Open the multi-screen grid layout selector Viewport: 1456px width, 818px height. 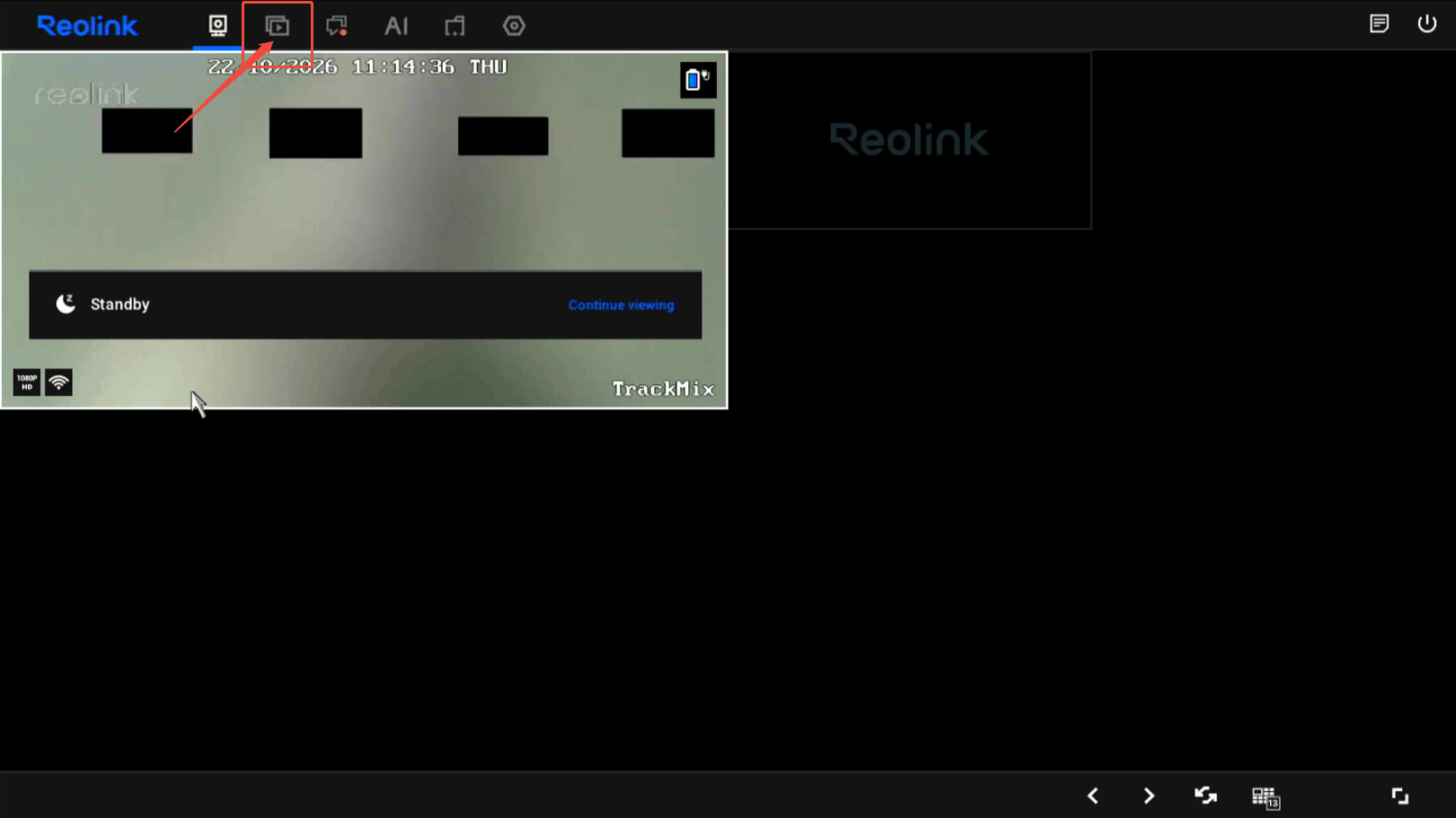coord(1266,797)
